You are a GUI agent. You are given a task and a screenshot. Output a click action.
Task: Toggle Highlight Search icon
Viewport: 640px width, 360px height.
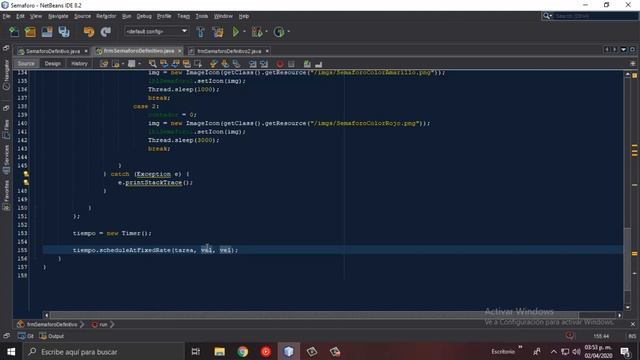(x=187, y=64)
